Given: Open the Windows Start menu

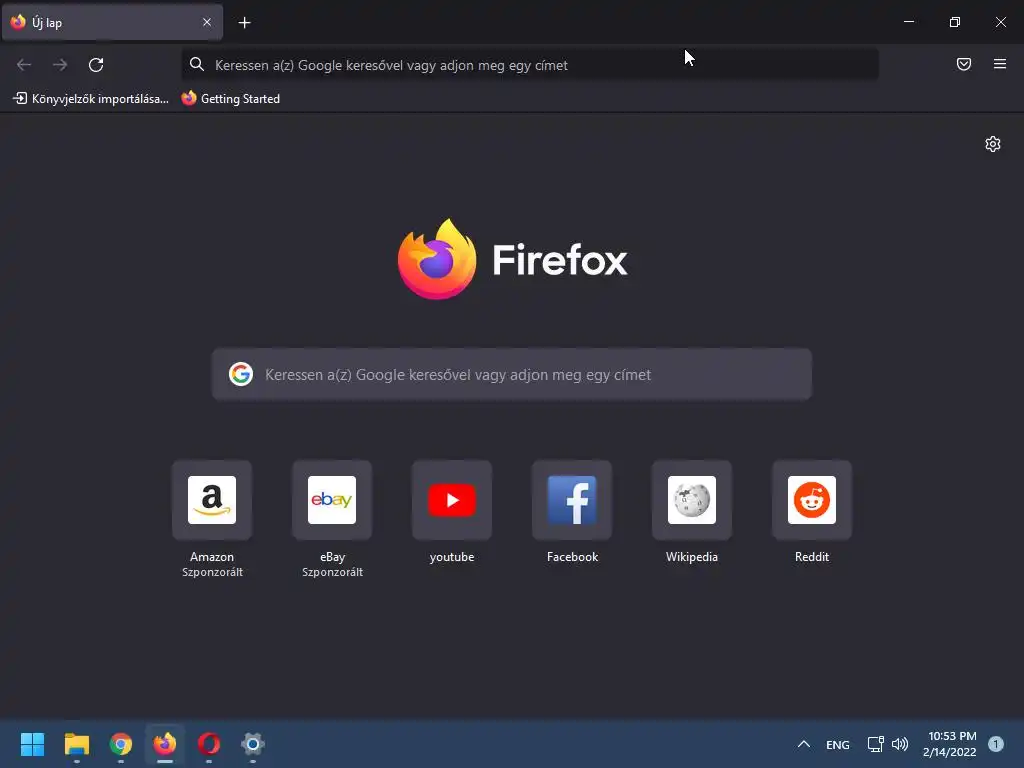Looking at the screenshot, I should (x=32, y=744).
